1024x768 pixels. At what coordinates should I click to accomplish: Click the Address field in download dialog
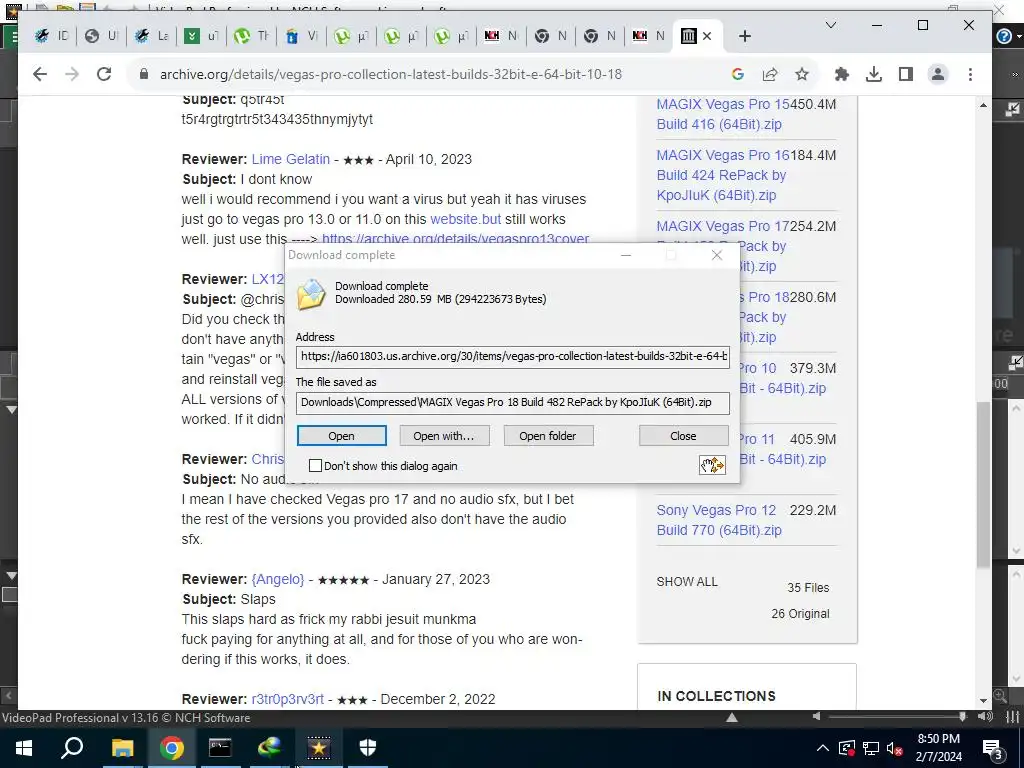513,357
